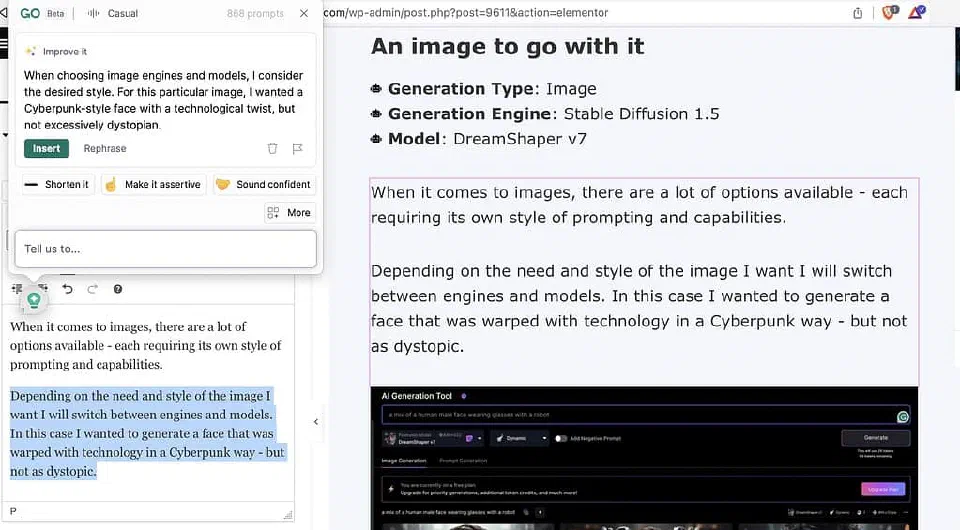The image size is (960, 530).
Task: Close the GrammarlyGO panel with the X icon
Action: coord(304,13)
